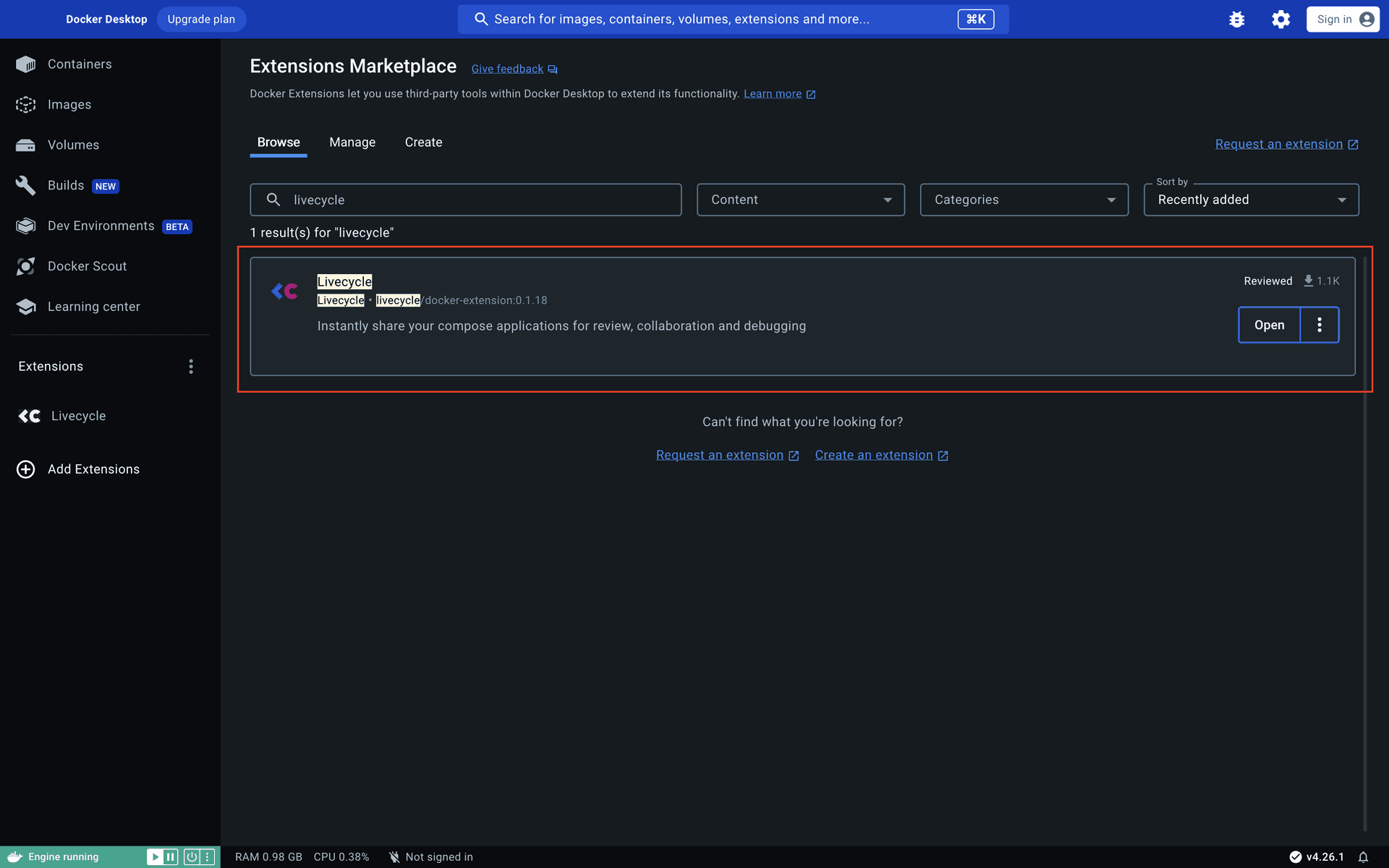Click the global search bar at top
The image size is (1389, 868).
(733, 20)
